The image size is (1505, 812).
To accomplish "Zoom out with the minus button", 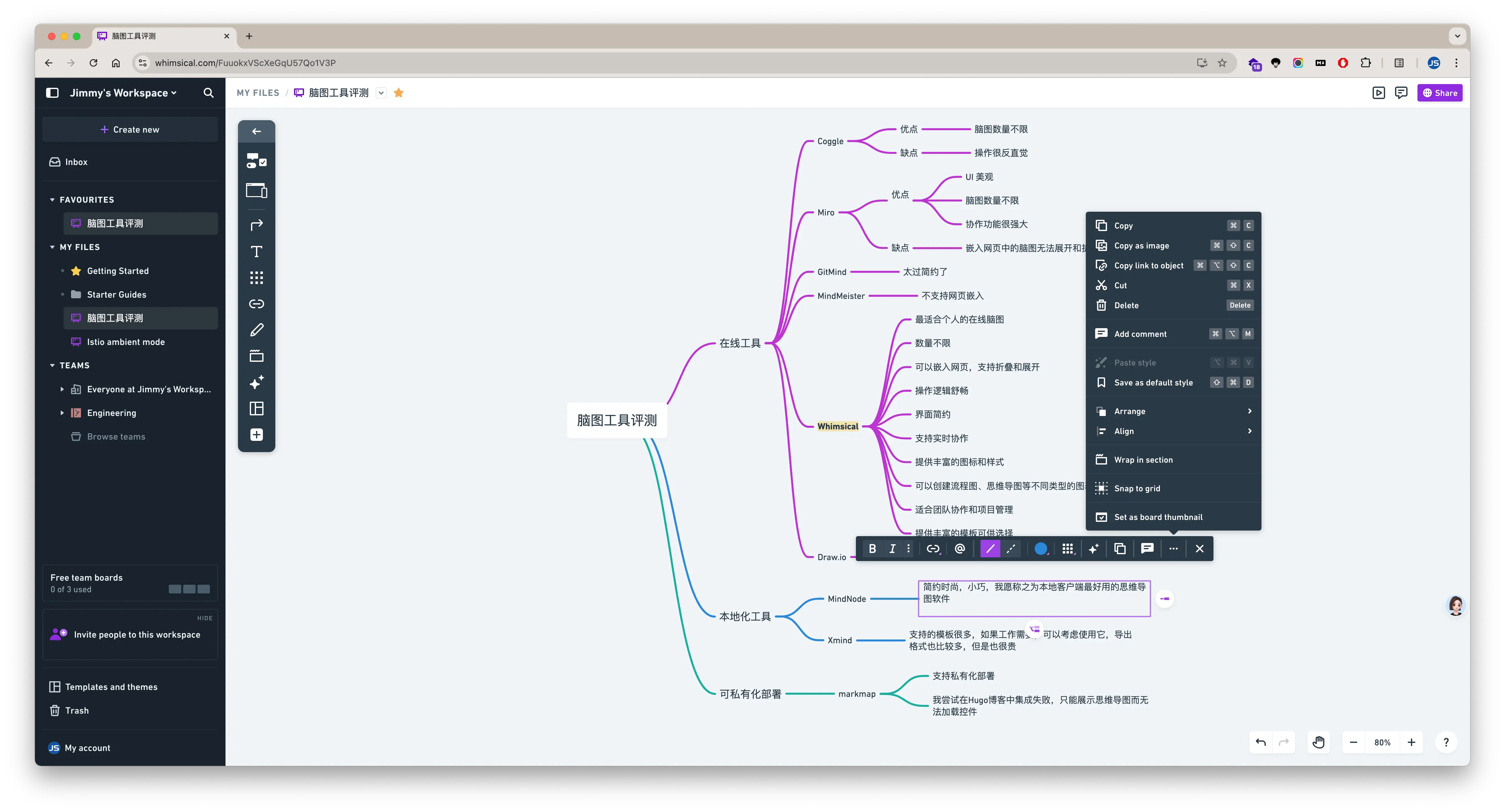I will (x=1354, y=743).
